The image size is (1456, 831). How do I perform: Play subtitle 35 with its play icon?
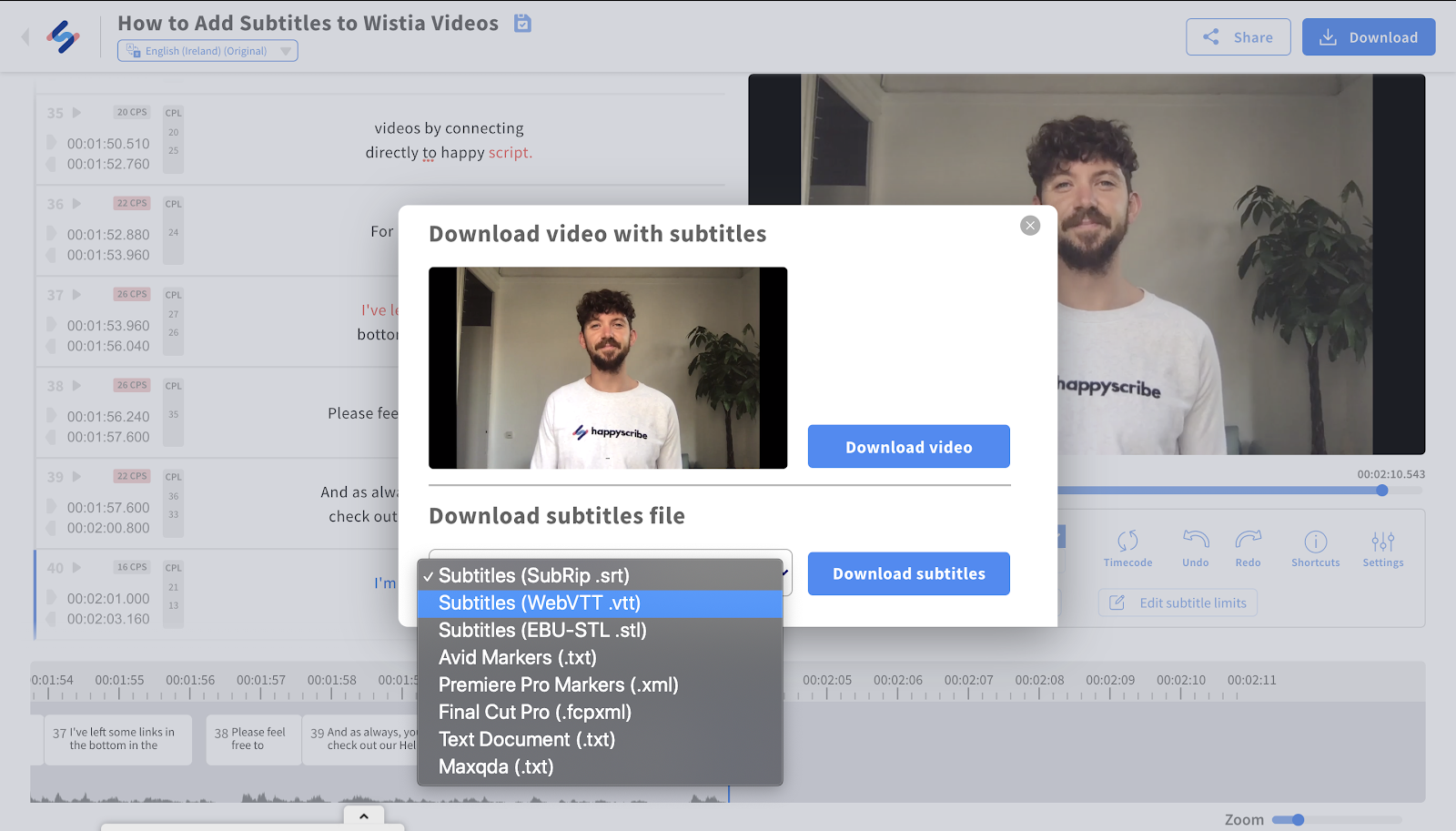[77, 113]
